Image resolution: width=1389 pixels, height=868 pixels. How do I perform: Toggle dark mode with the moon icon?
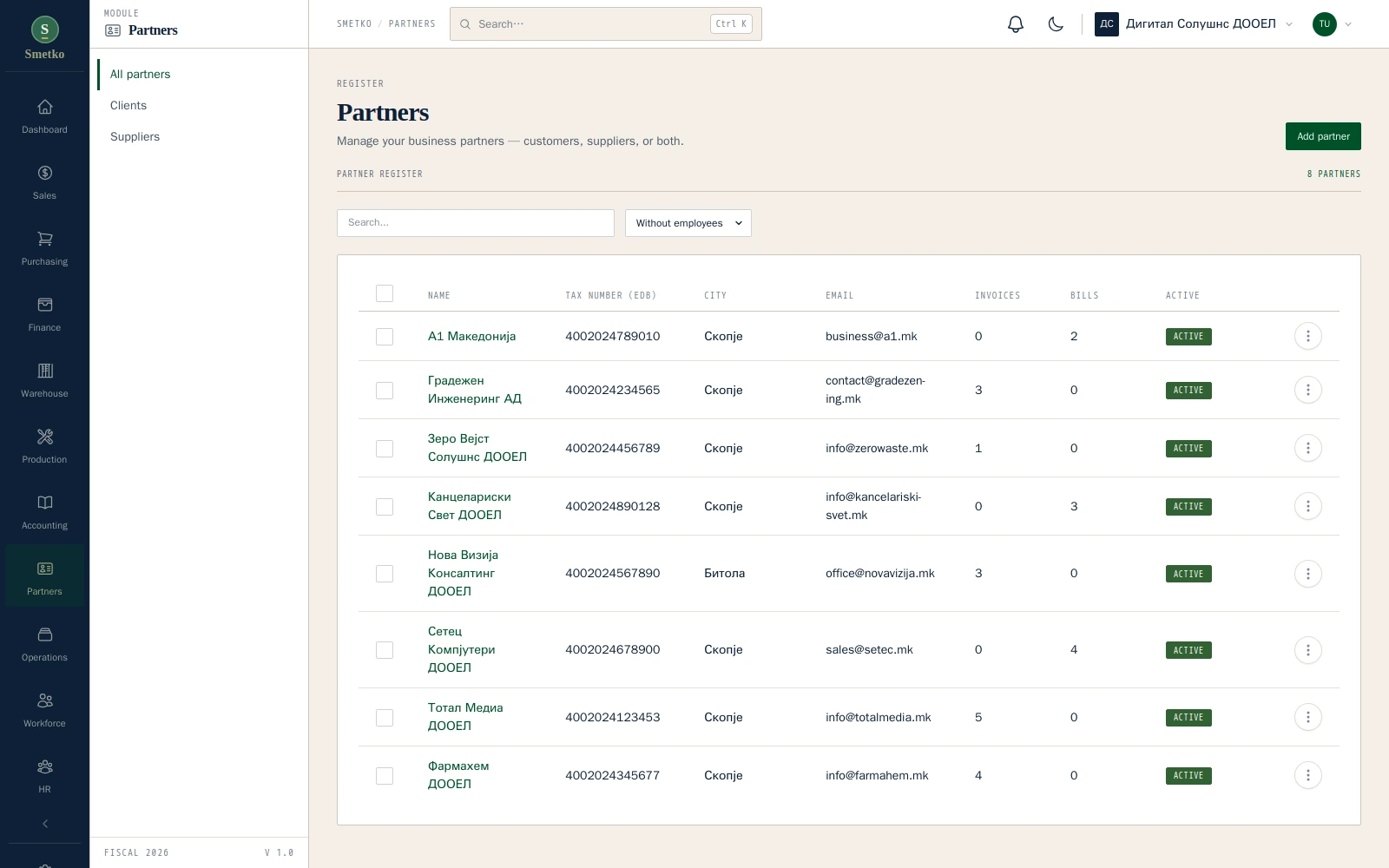(1056, 24)
